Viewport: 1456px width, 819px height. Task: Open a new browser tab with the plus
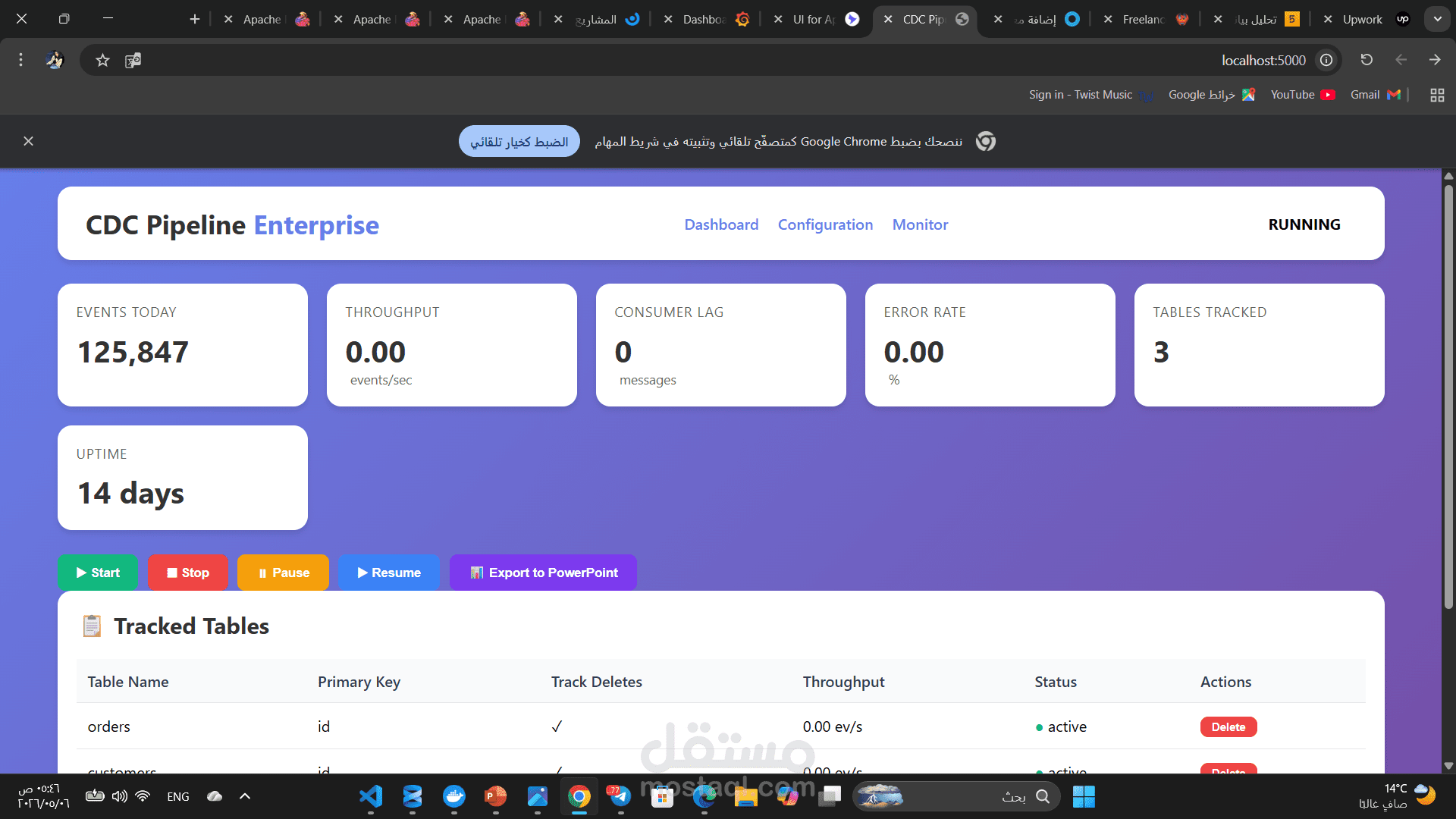point(195,19)
